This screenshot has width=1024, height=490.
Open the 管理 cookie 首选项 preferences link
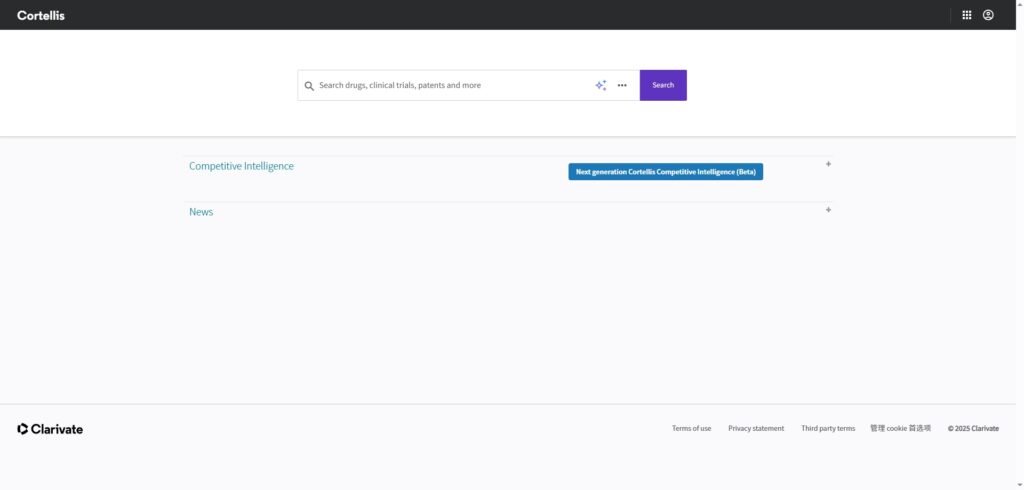pyautogui.click(x=900, y=428)
